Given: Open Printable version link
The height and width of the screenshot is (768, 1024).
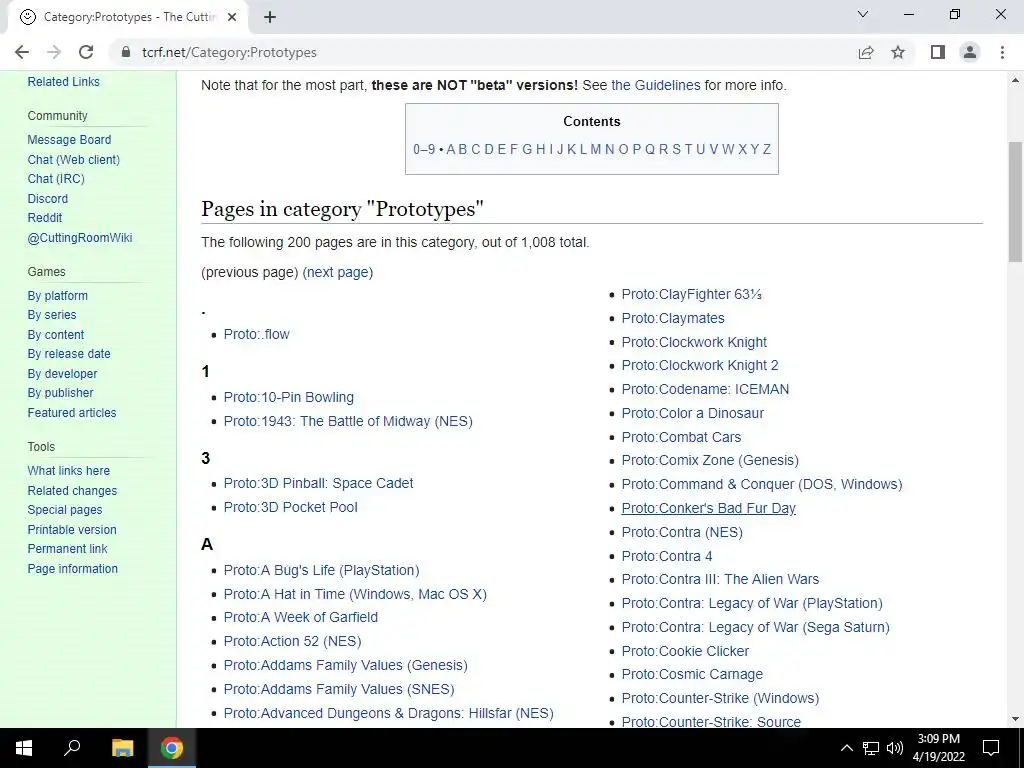Looking at the screenshot, I should tap(72, 530).
